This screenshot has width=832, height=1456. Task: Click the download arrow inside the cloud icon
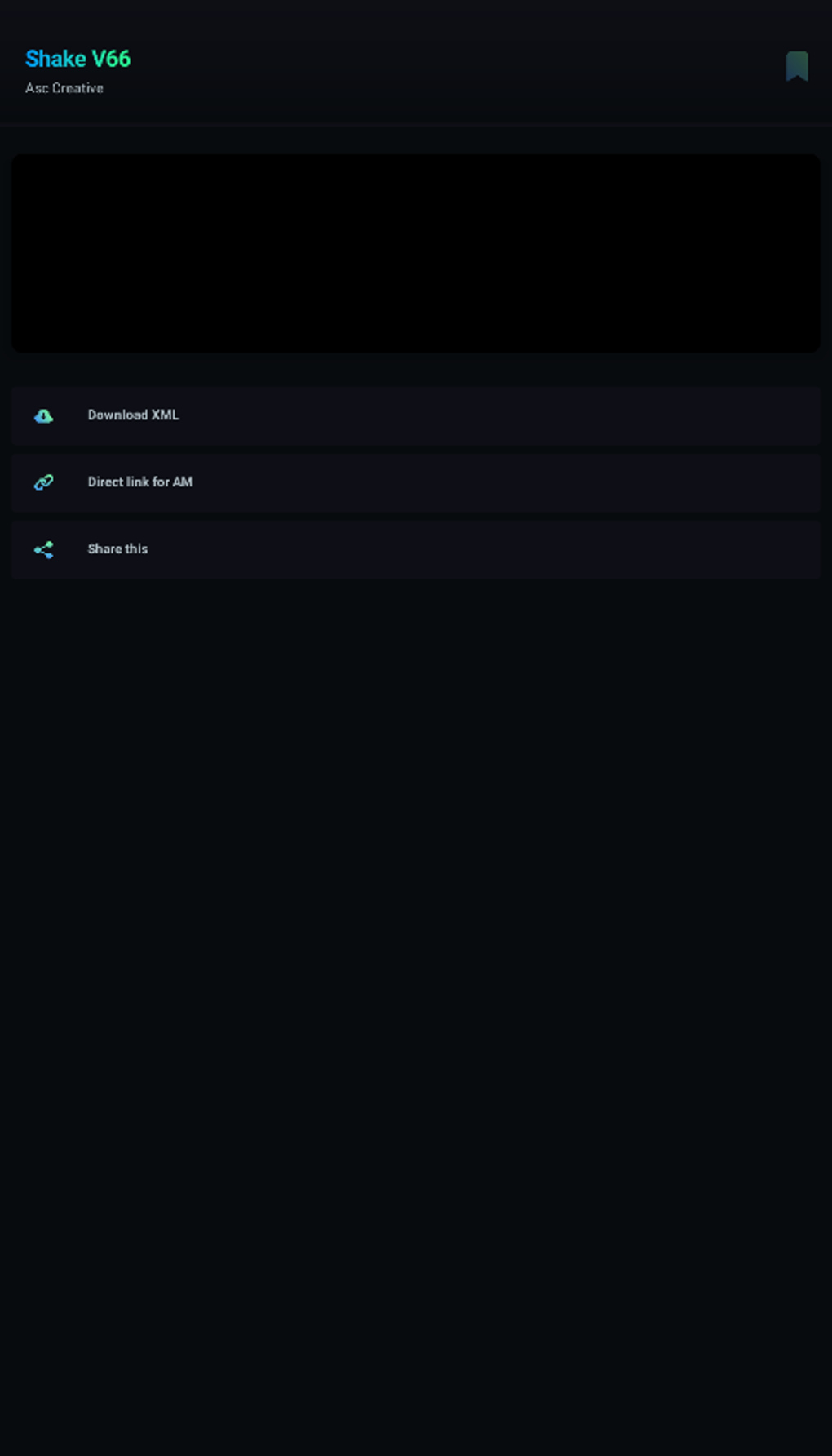point(43,416)
